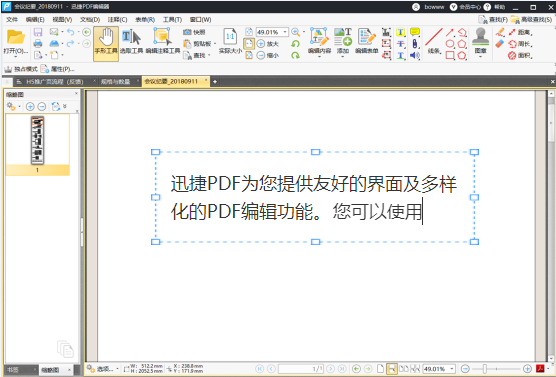Select the underline text tool
Screen dimensions: 556x377
(x=401, y=55)
